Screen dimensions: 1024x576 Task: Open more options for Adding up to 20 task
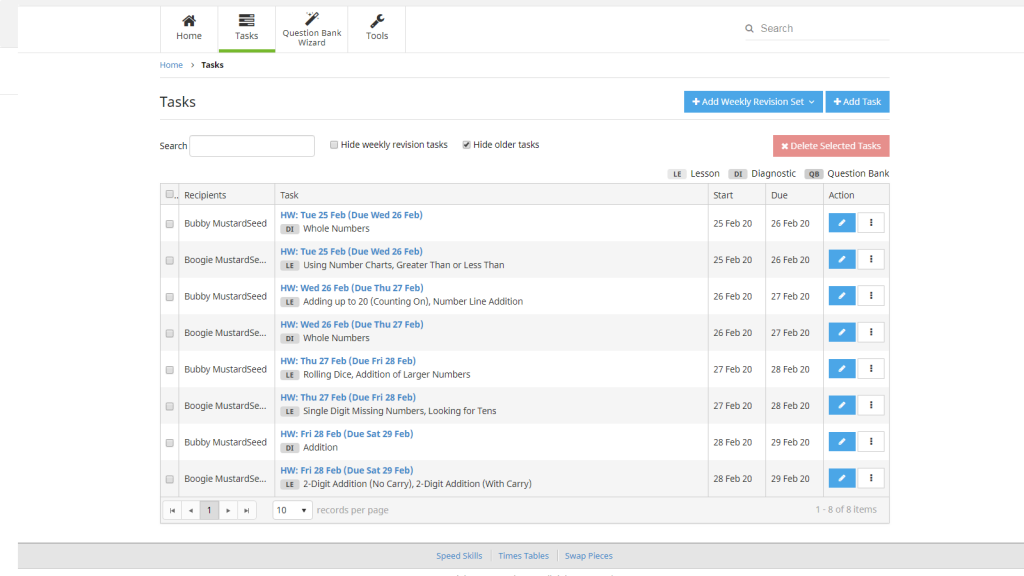pos(871,296)
